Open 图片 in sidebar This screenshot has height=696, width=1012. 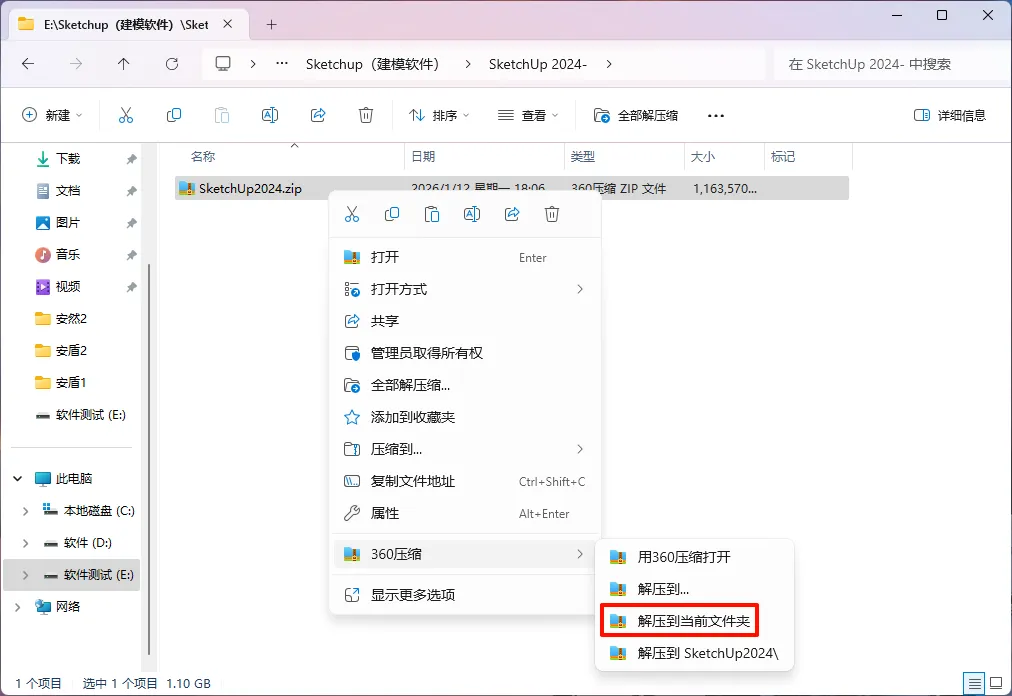coord(68,223)
